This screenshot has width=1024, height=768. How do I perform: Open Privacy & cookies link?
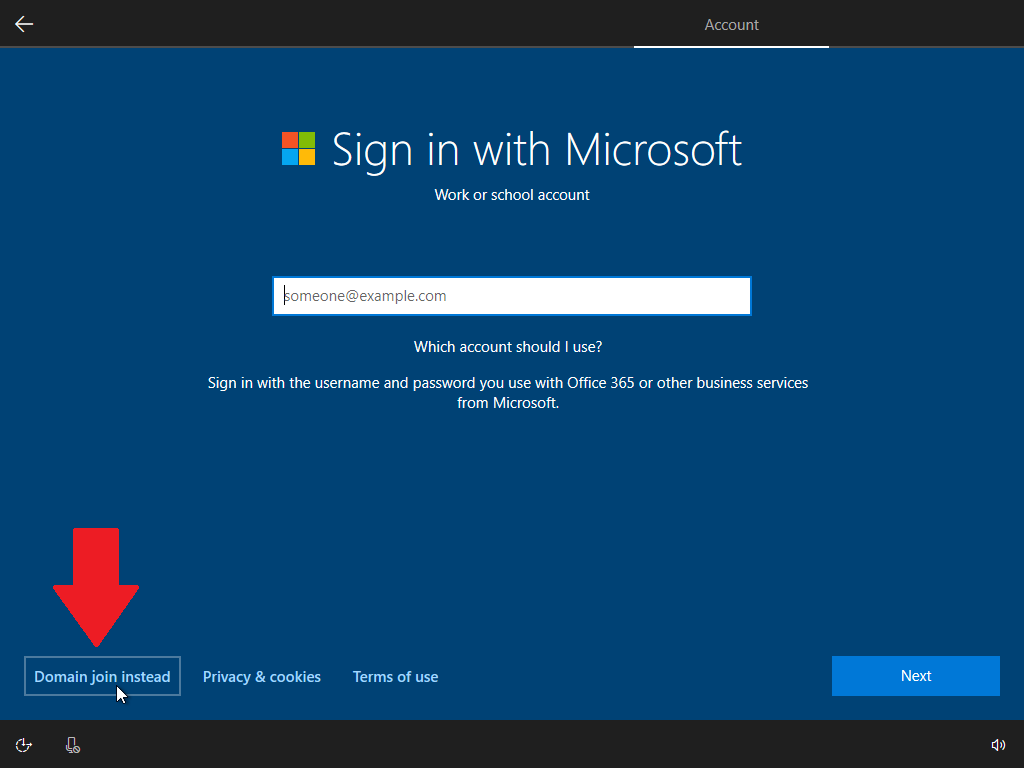click(x=261, y=677)
